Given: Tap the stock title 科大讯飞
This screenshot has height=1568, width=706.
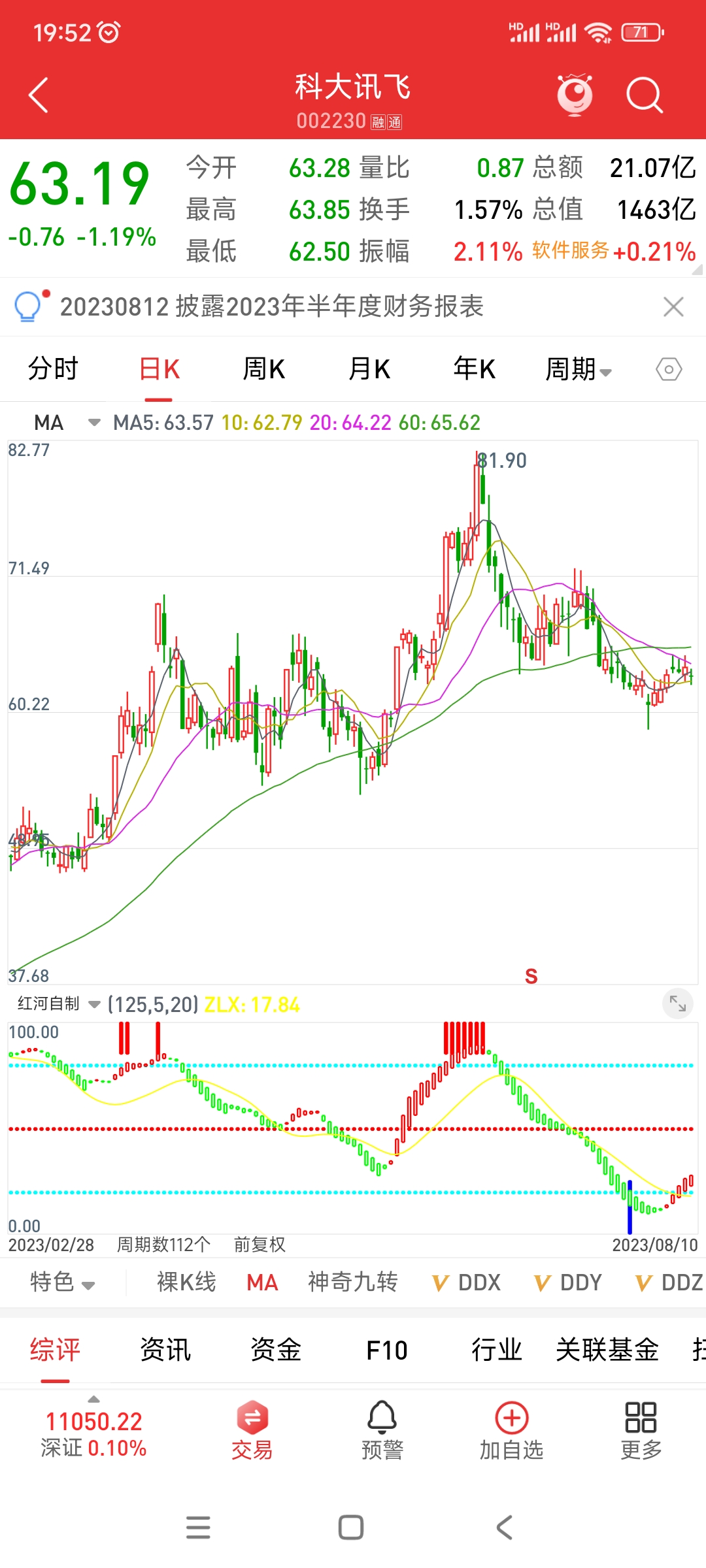Looking at the screenshot, I should coord(352,86).
